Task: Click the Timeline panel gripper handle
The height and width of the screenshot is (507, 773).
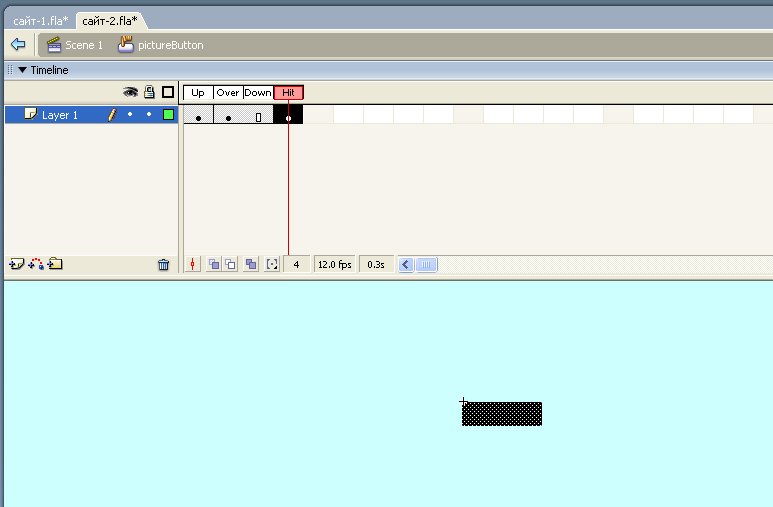Action: click(x=10, y=70)
